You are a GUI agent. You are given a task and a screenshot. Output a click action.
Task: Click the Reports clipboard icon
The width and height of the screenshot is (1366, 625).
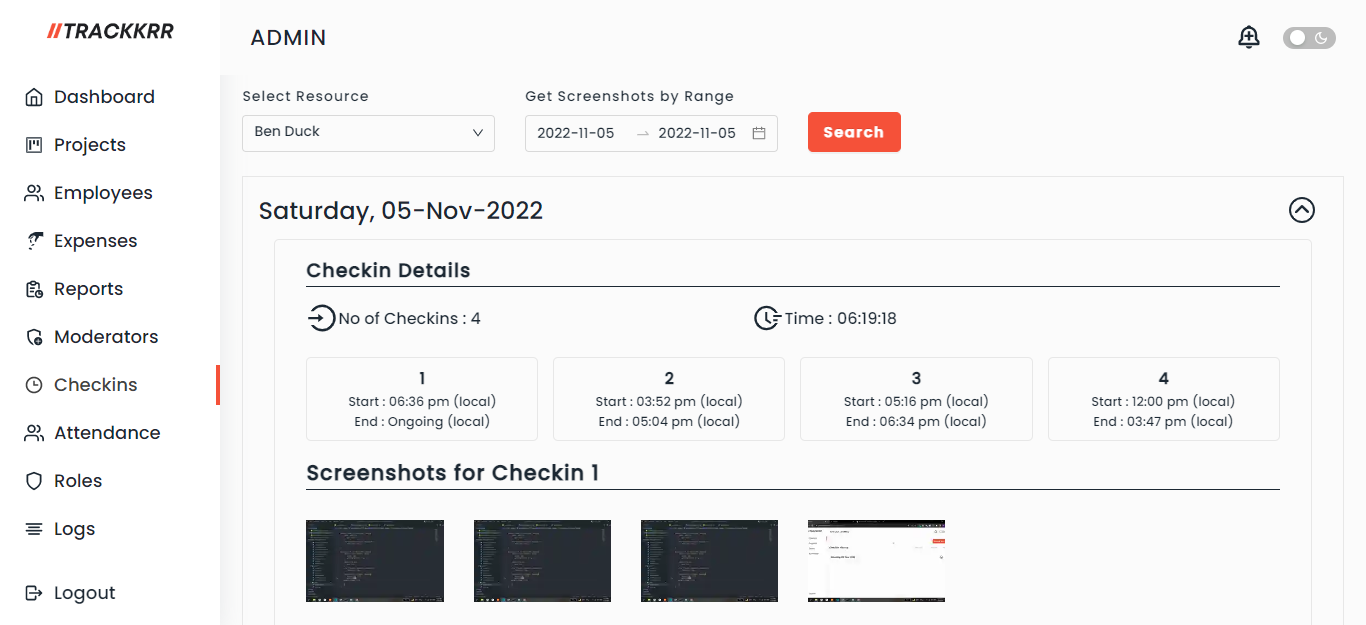point(34,289)
